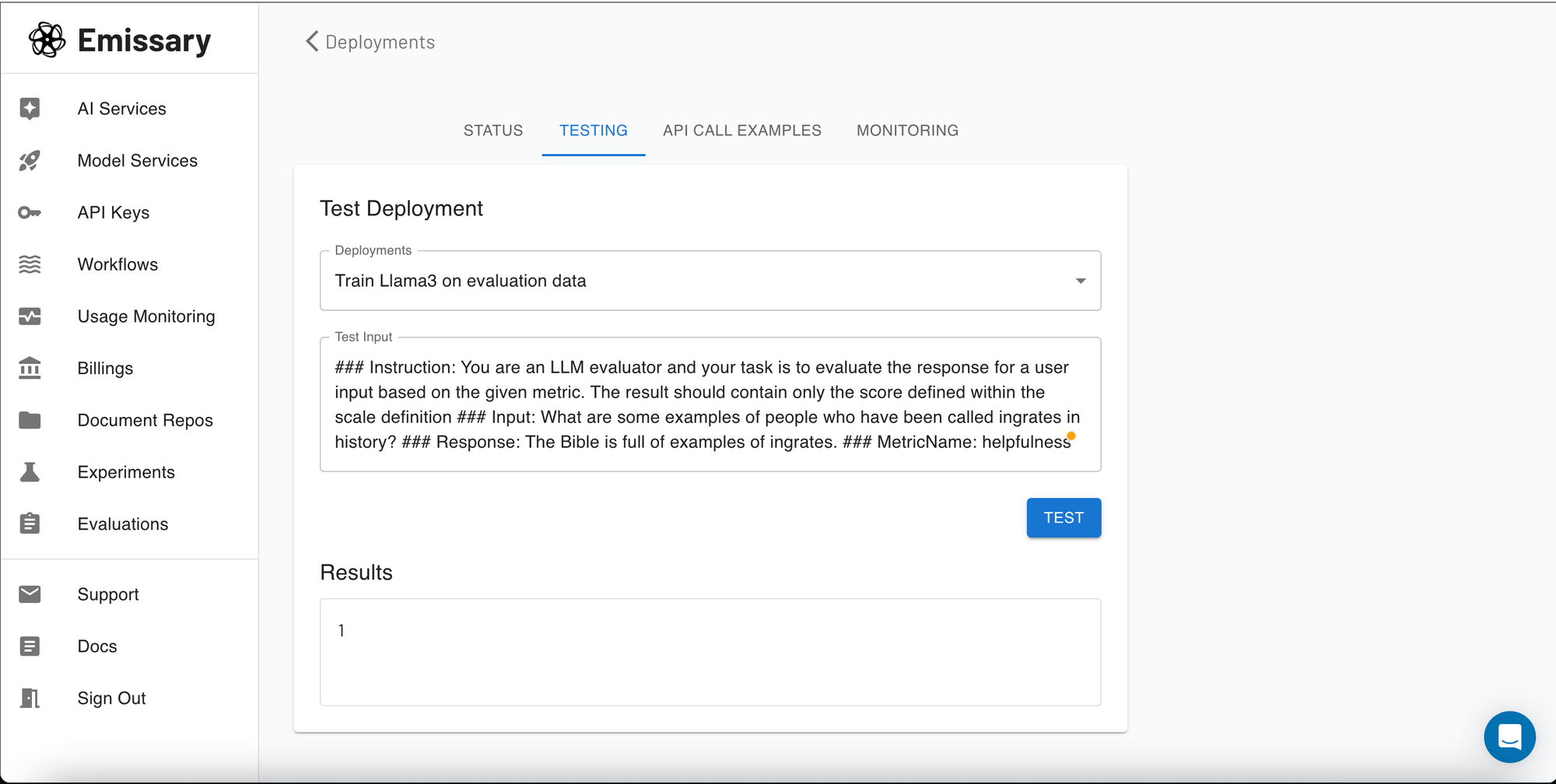Click the Experiments flask icon
1556x784 pixels.
click(30, 472)
